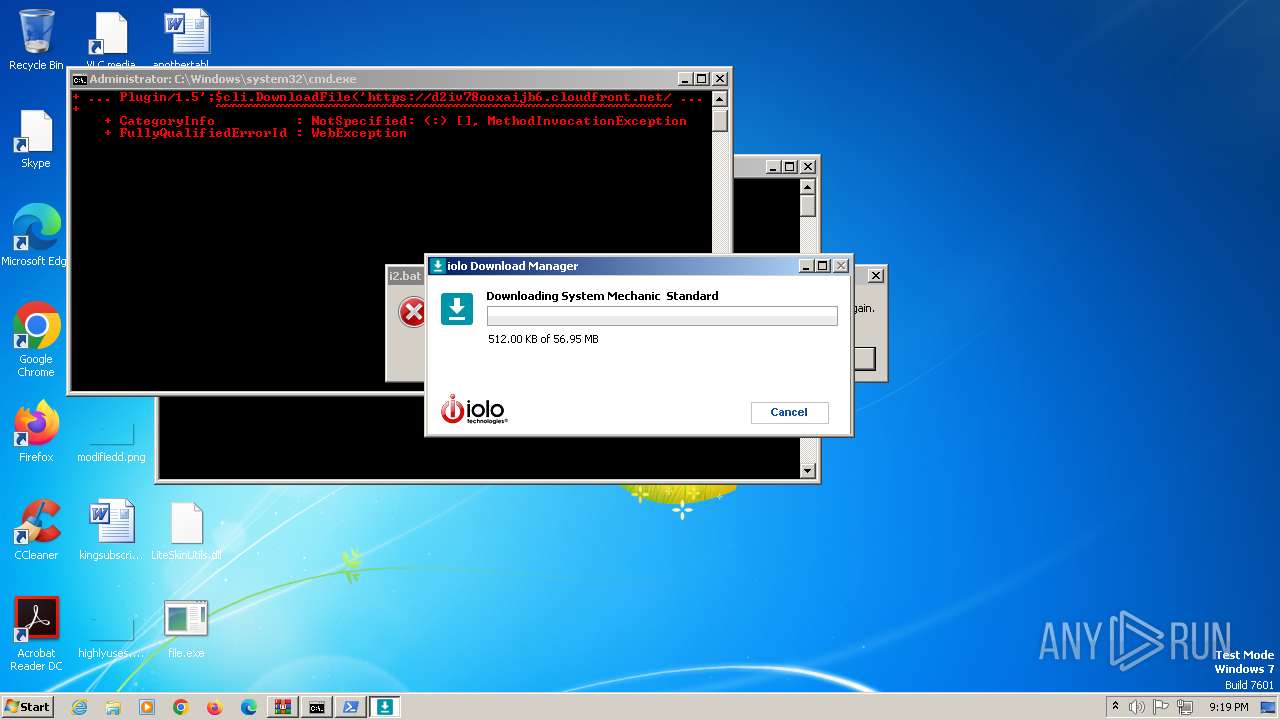The width and height of the screenshot is (1280, 720).
Task: Click the iolo technologies logo
Action: point(475,409)
